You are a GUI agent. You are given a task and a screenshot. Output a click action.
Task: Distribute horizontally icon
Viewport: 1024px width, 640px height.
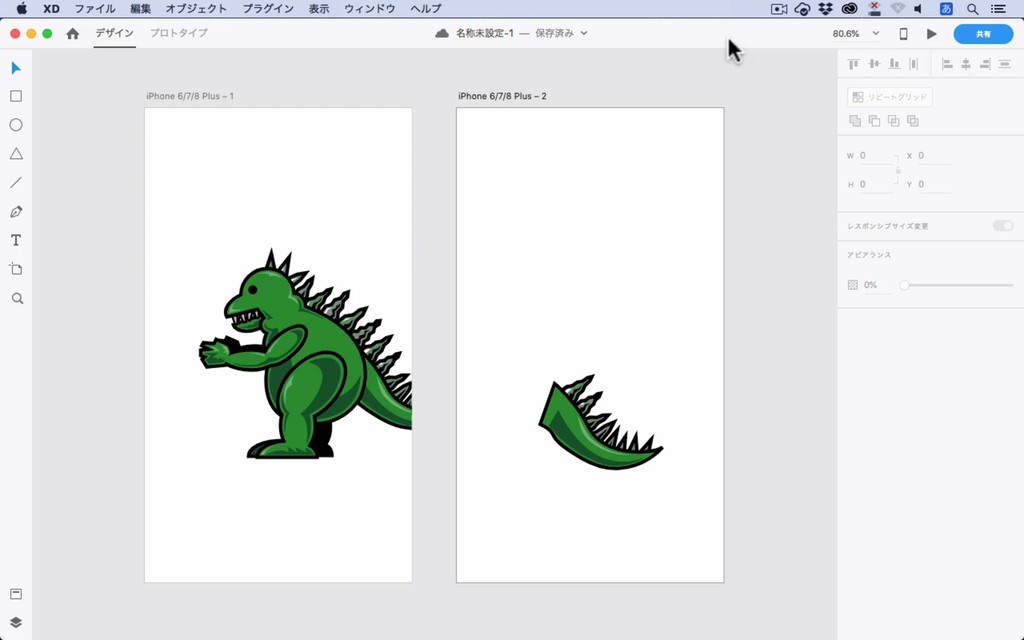[x=1004, y=63]
